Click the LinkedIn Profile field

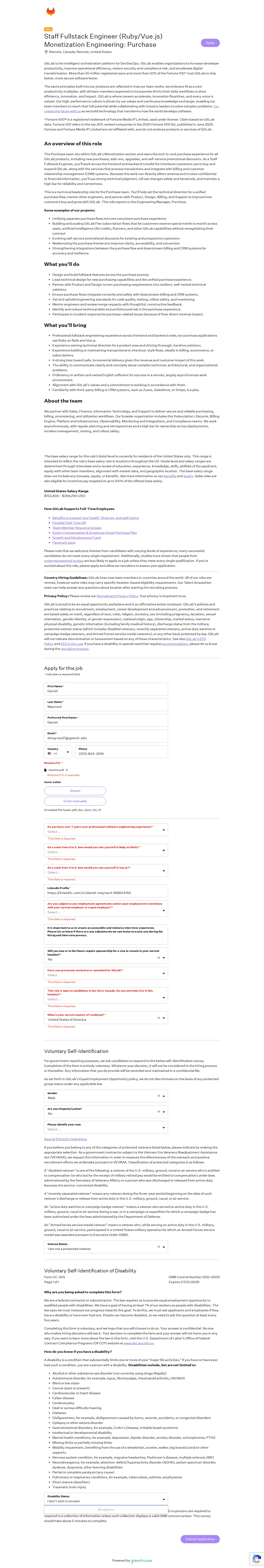106,890
